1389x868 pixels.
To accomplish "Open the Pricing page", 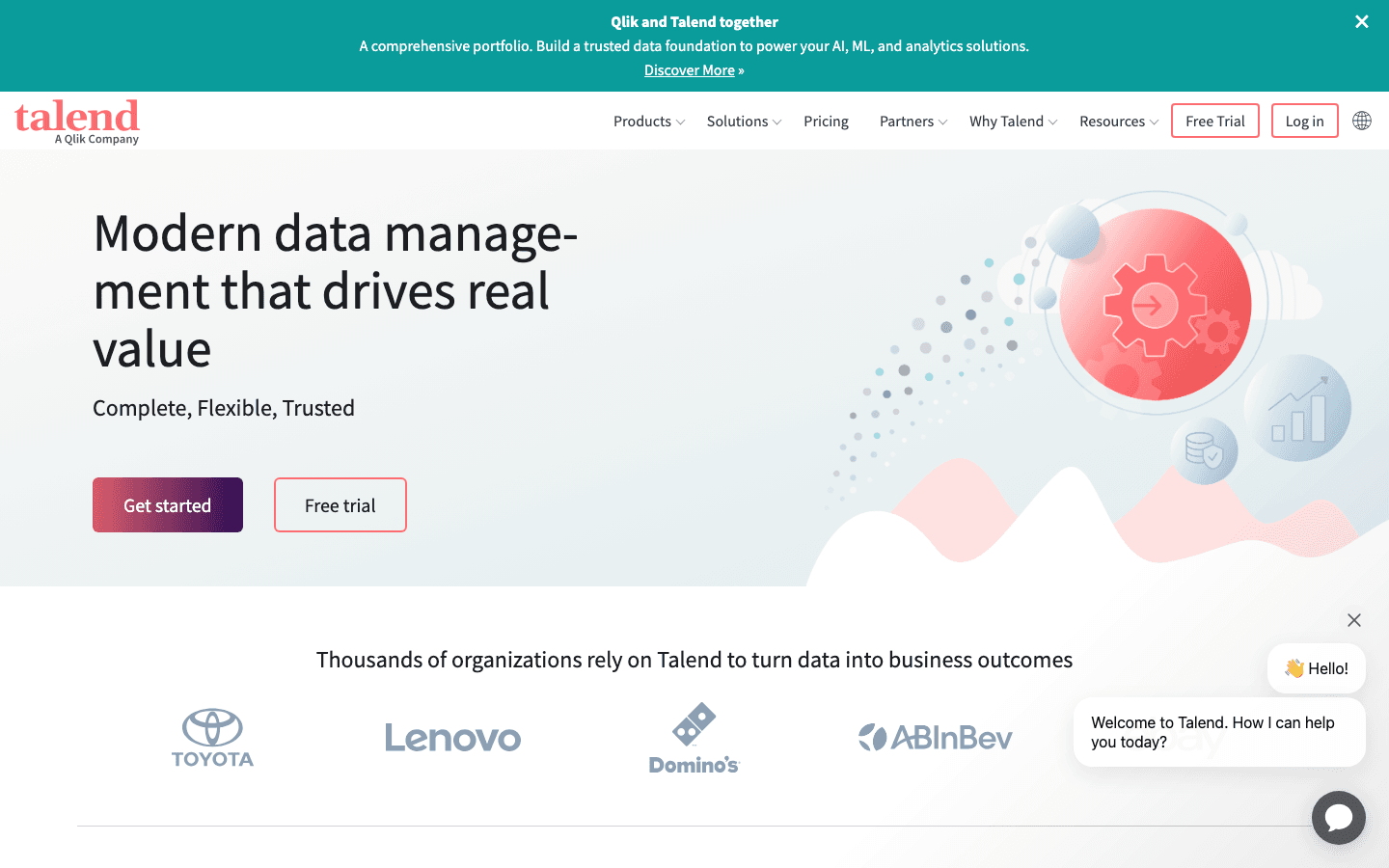I will pos(826,122).
